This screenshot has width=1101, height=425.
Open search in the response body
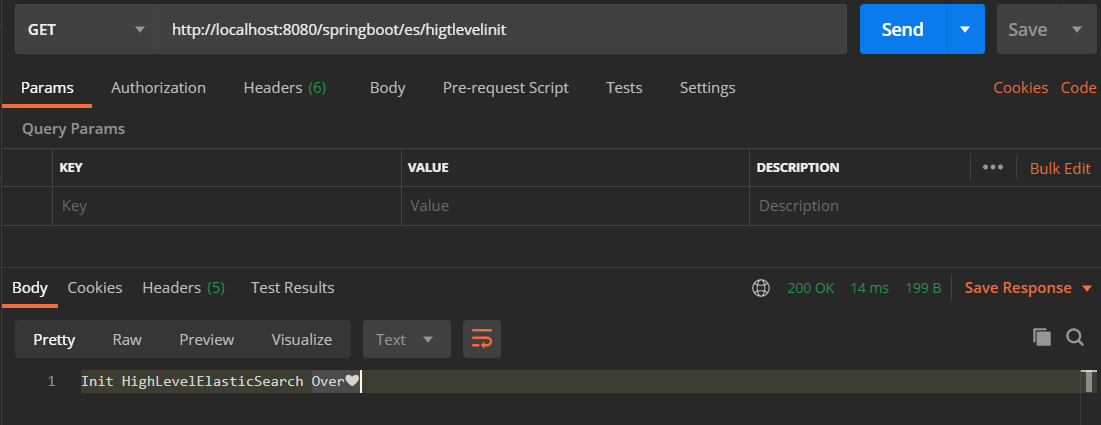point(1075,338)
